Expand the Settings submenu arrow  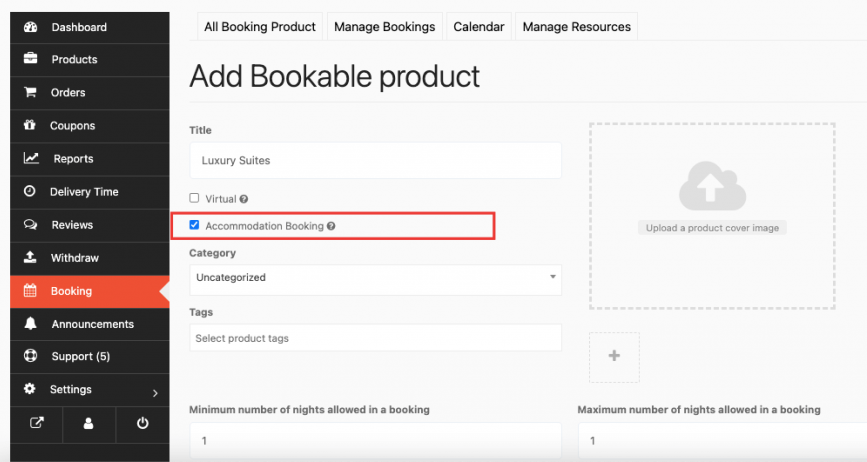[x=154, y=391]
